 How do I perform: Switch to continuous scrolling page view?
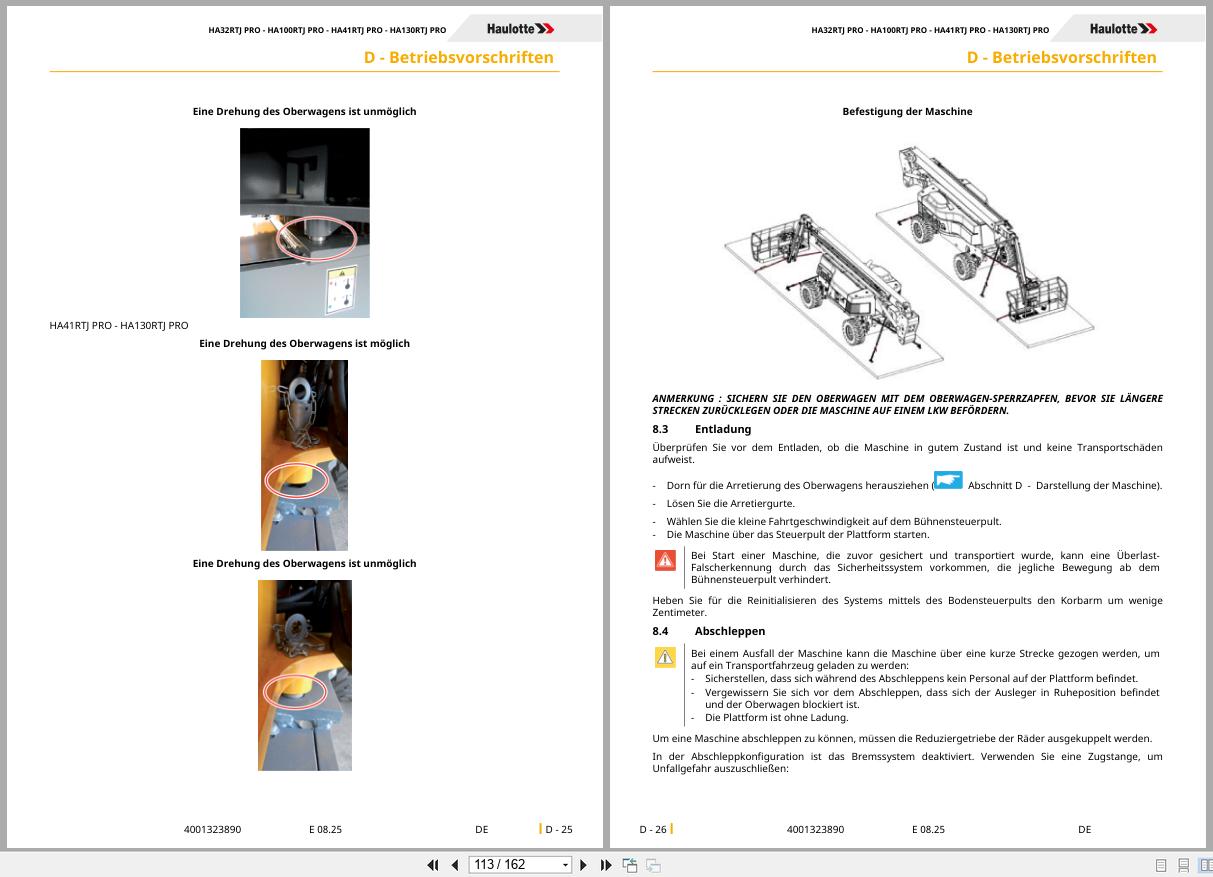coord(1183,865)
